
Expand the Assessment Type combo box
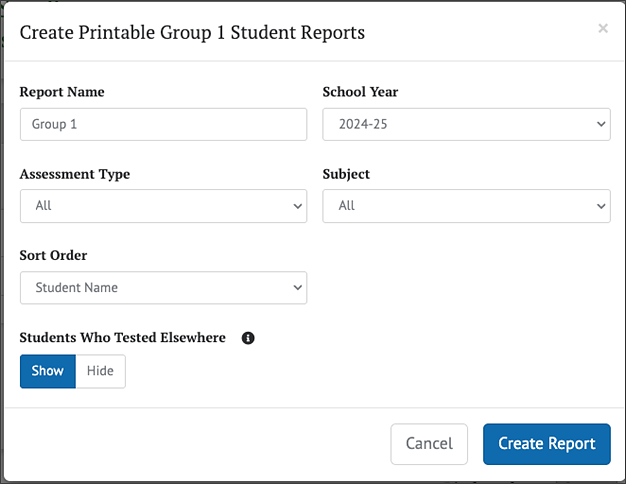[x=163, y=206]
